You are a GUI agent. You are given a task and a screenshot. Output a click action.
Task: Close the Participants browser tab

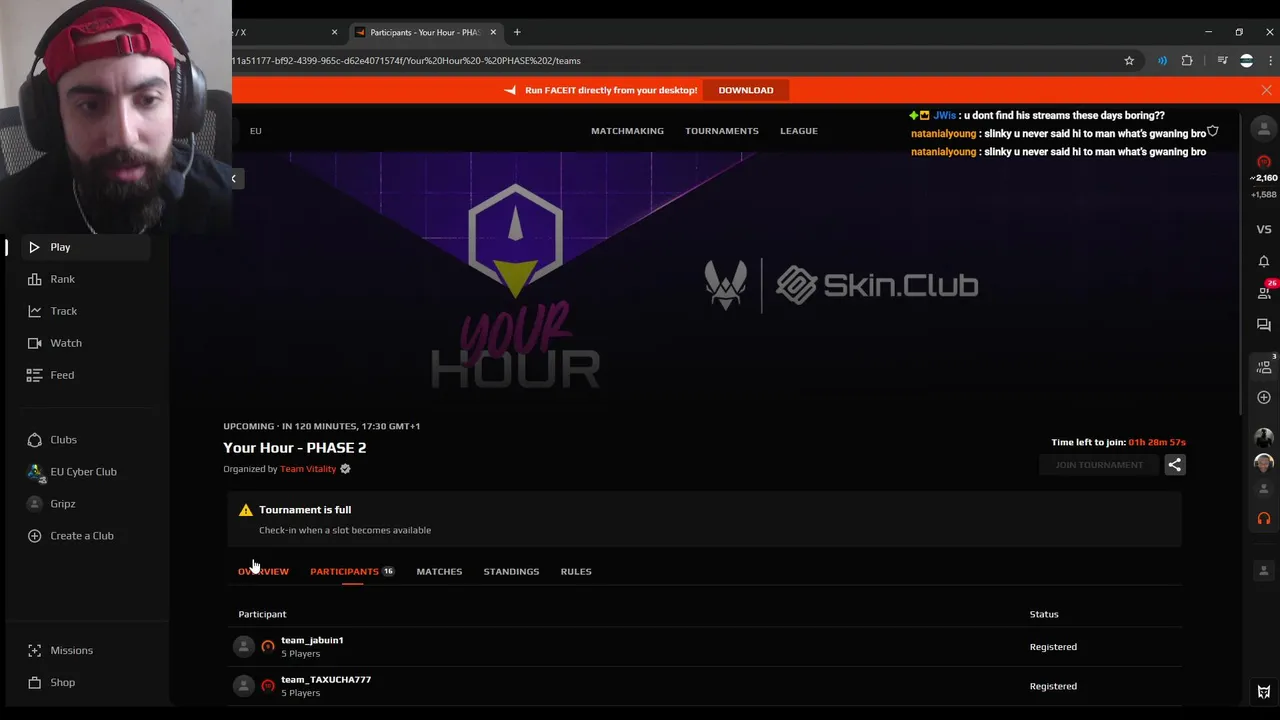493,32
